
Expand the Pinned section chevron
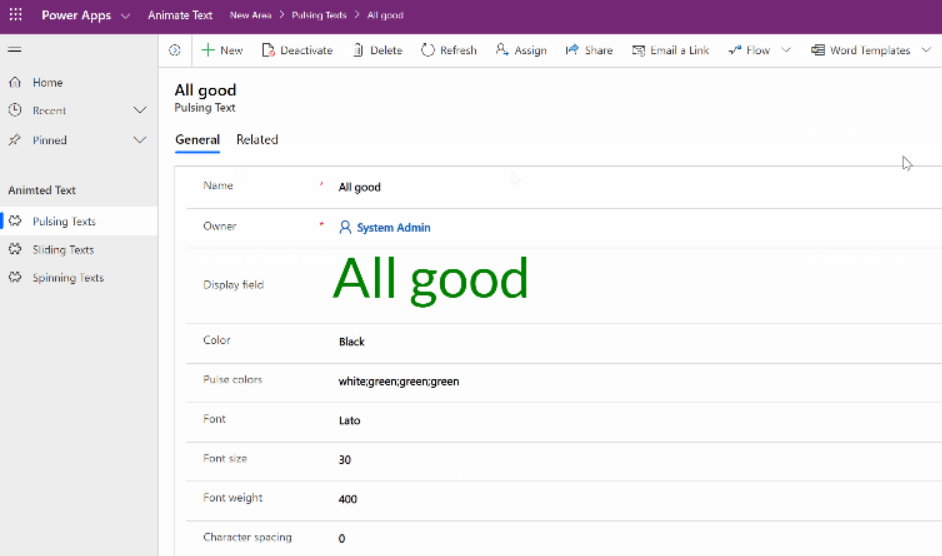point(140,140)
